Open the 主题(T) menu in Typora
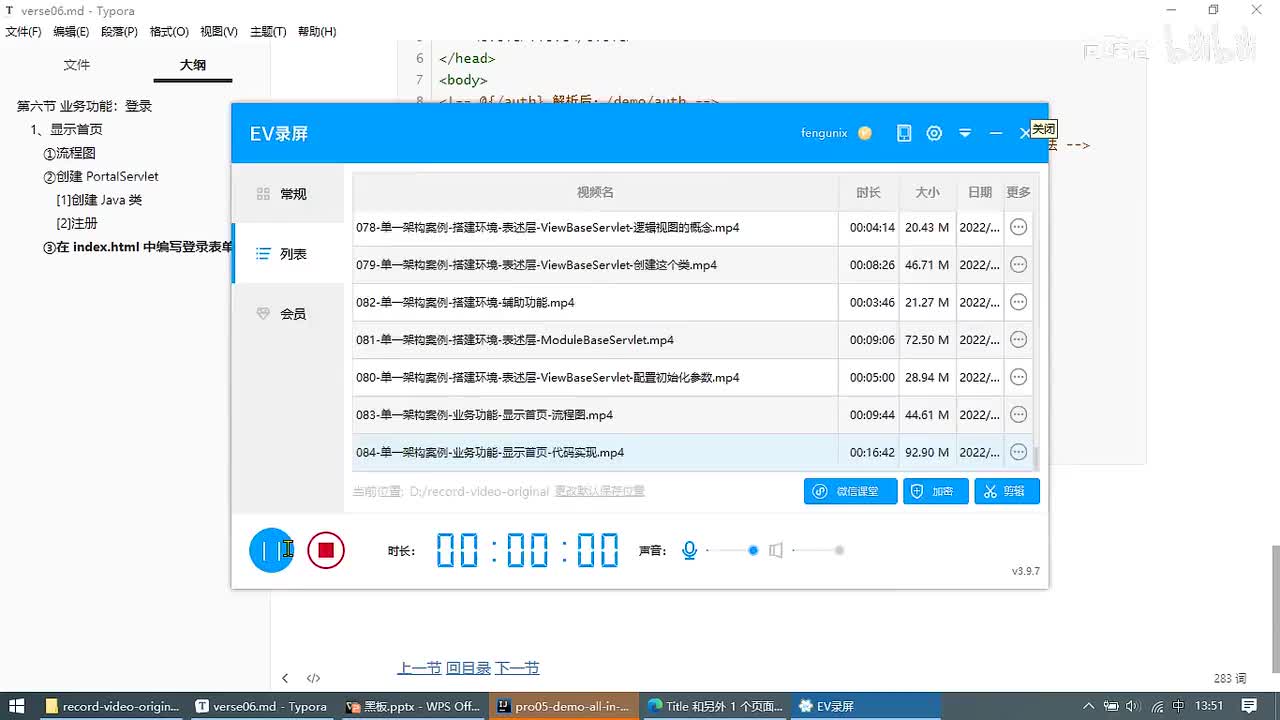The image size is (1280, 720). (x=268, y=32)
